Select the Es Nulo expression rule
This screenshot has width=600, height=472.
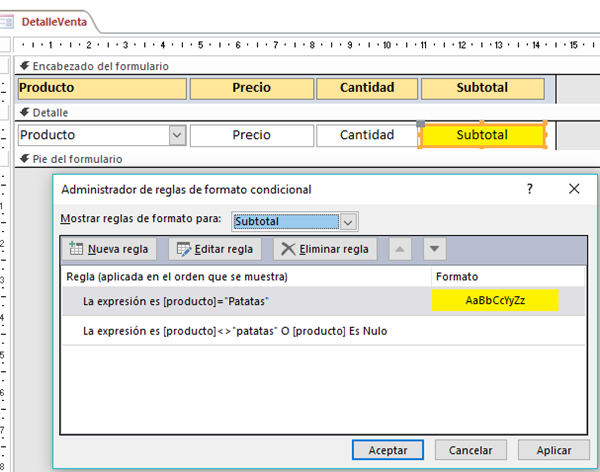coord(240,330)
